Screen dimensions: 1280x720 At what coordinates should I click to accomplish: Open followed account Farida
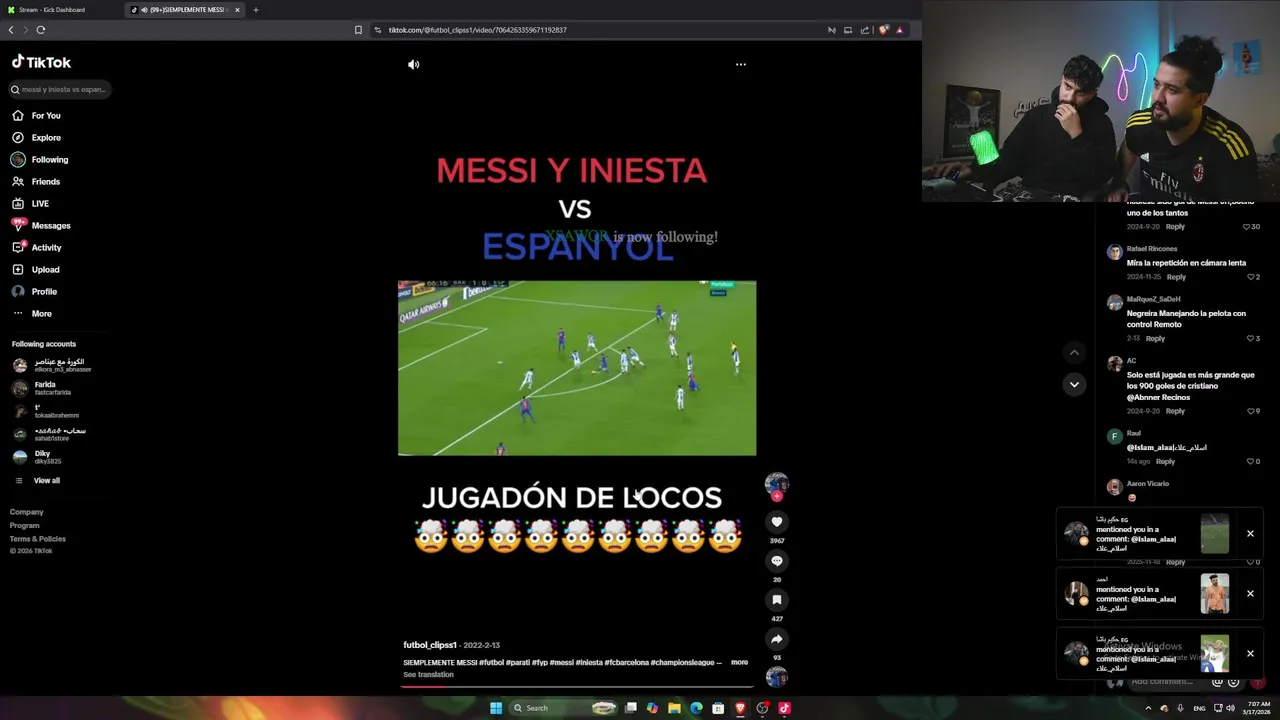click(x=40, y=388)
